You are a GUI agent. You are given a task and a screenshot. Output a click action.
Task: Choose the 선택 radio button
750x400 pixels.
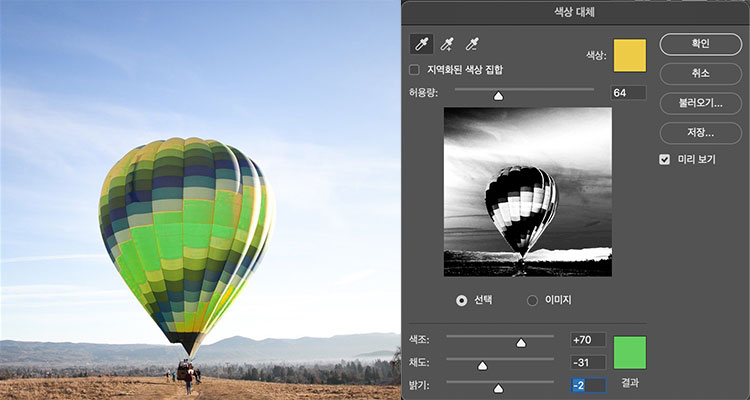point(462,300)
